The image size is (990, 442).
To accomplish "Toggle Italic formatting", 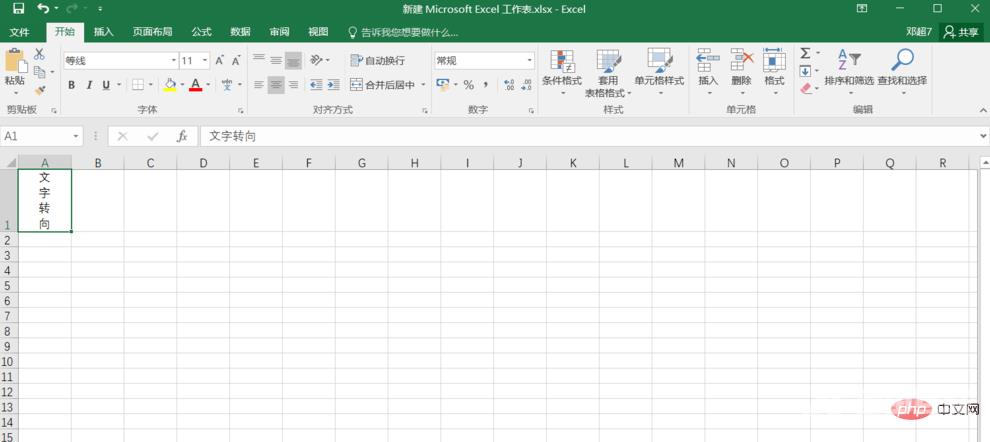I will pyautogui.click(x=90, y=85).
